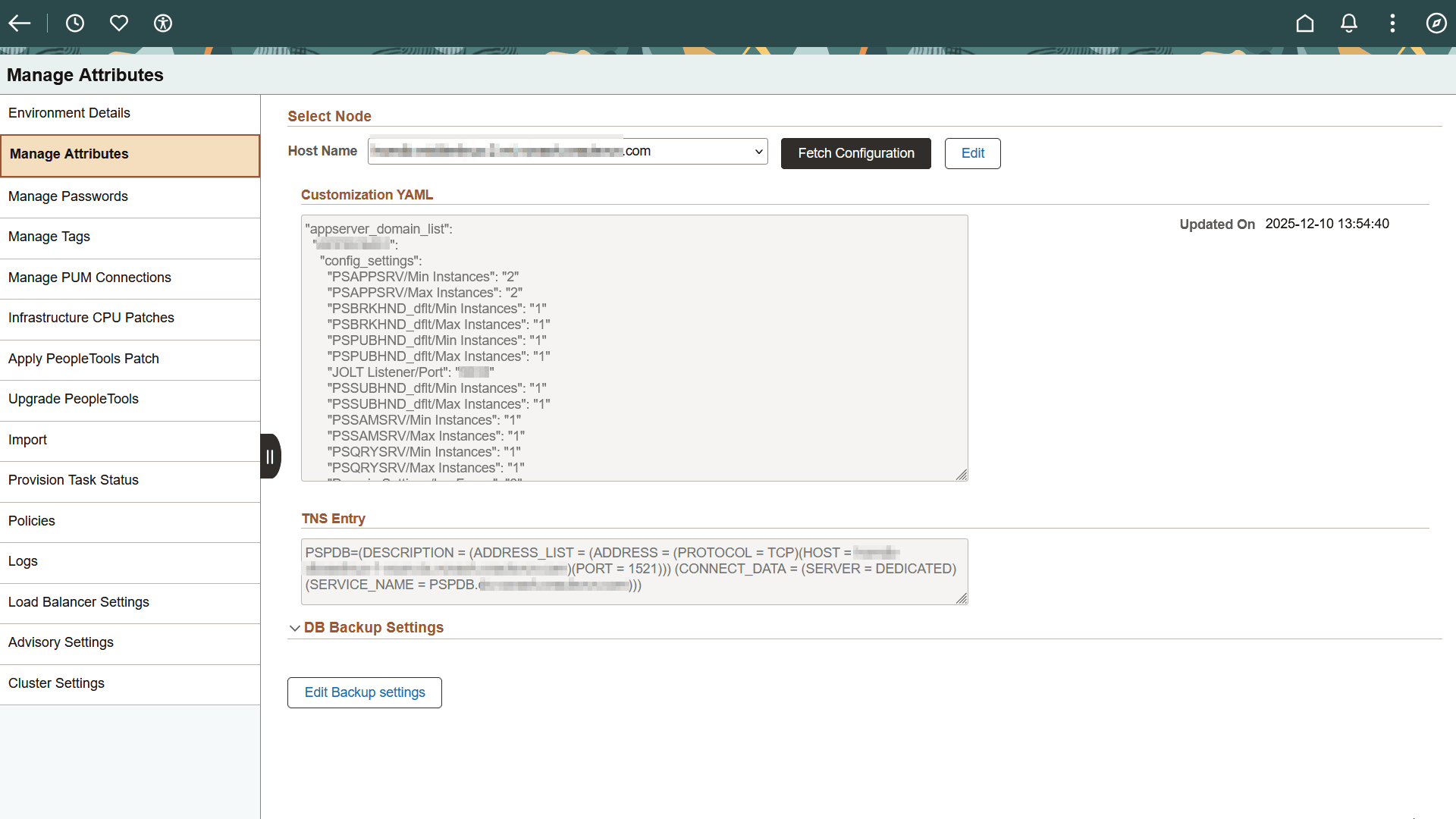Click the Edit button next to Fetch Configuration

point(972,153)
